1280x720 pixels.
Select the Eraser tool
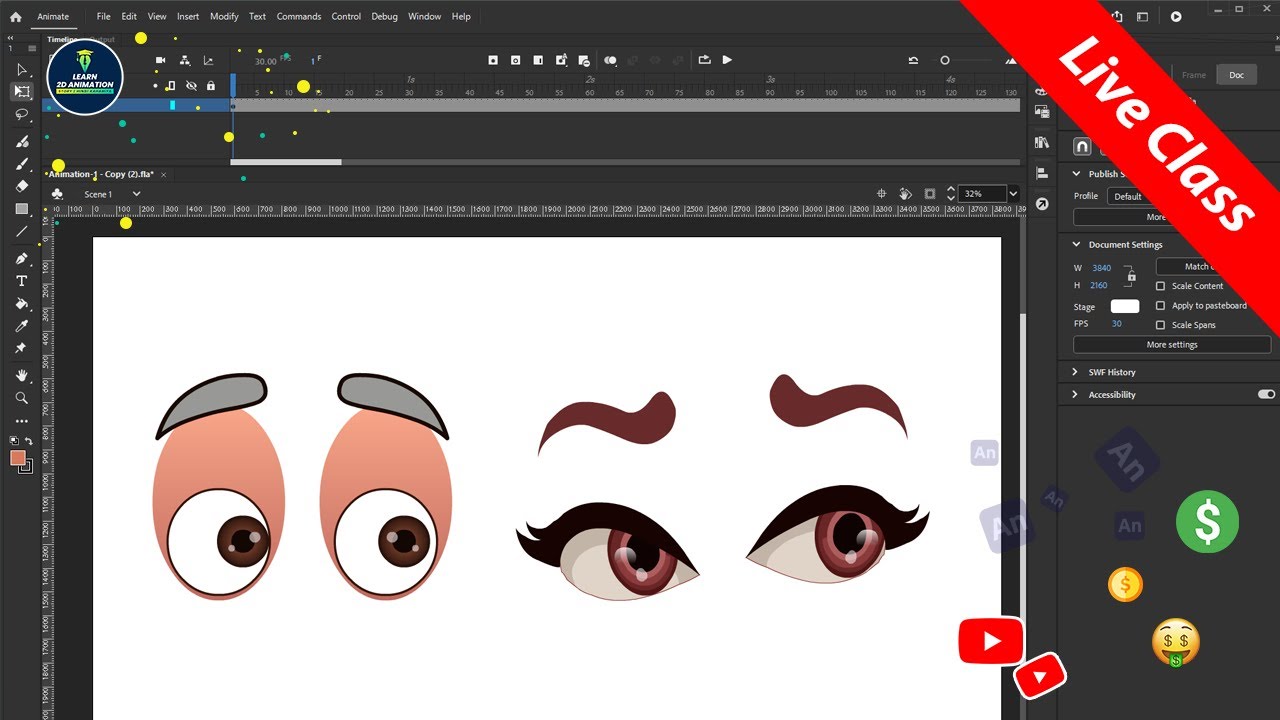tap(21, 186)
